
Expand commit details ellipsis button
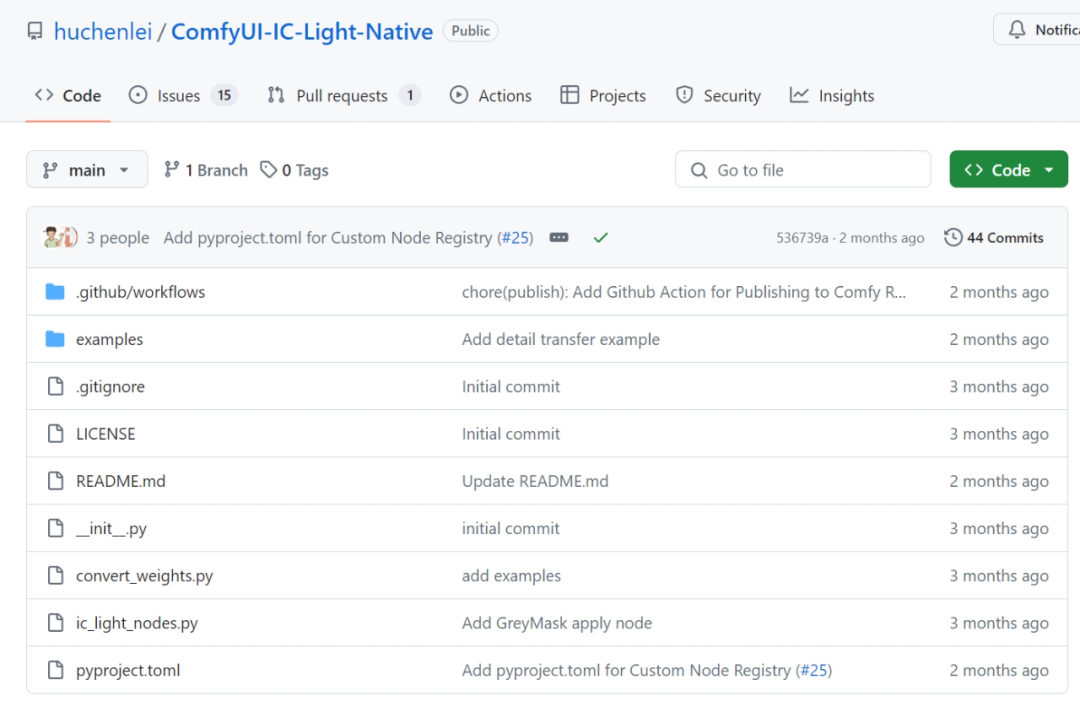point(559,238)
